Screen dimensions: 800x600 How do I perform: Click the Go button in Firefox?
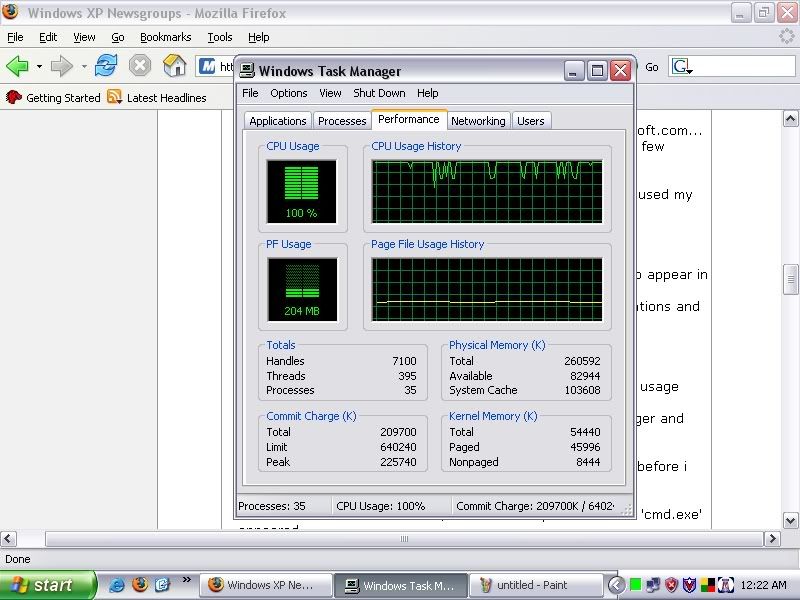pos(652,67)
